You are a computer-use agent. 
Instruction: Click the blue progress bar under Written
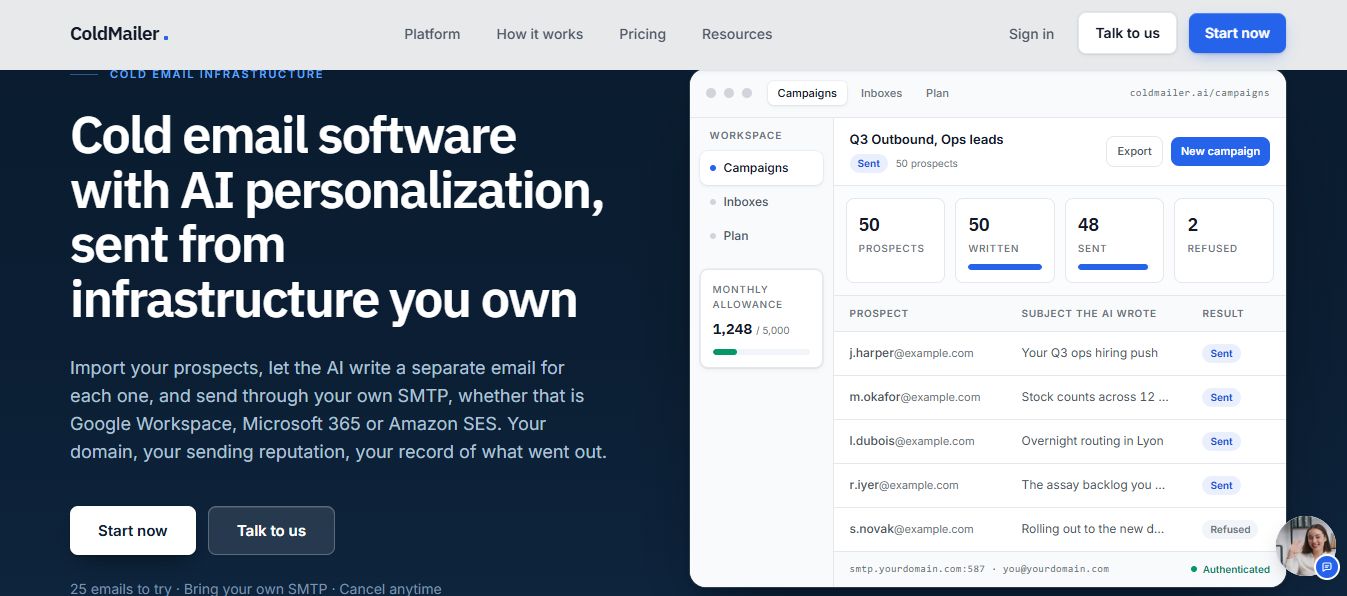click(x=1005, y=267)
